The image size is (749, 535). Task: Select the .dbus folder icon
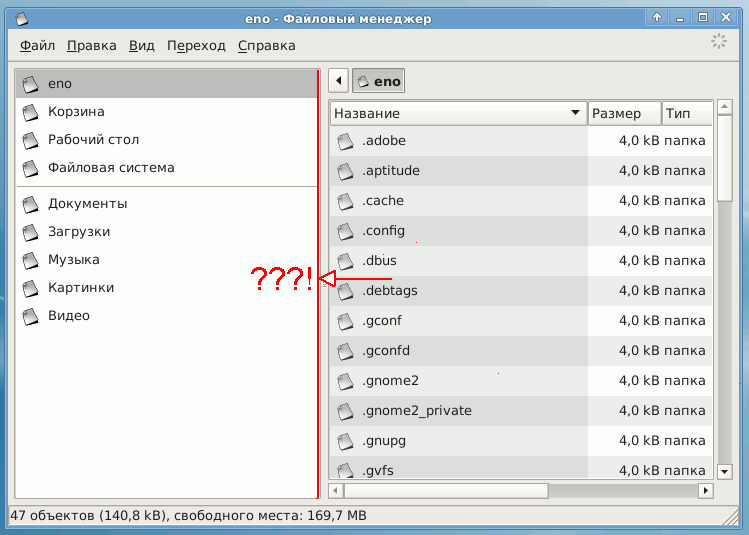tap(345, 262)
